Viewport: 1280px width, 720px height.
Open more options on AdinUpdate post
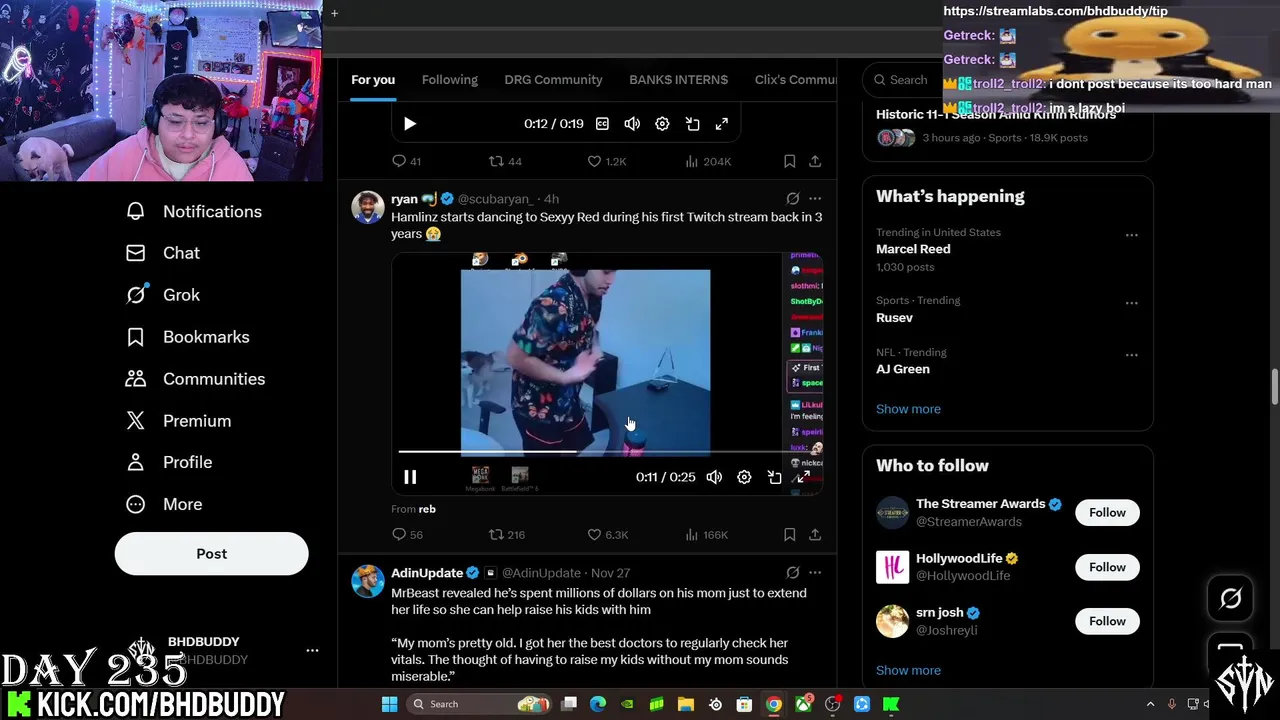(x=815, y=573)
